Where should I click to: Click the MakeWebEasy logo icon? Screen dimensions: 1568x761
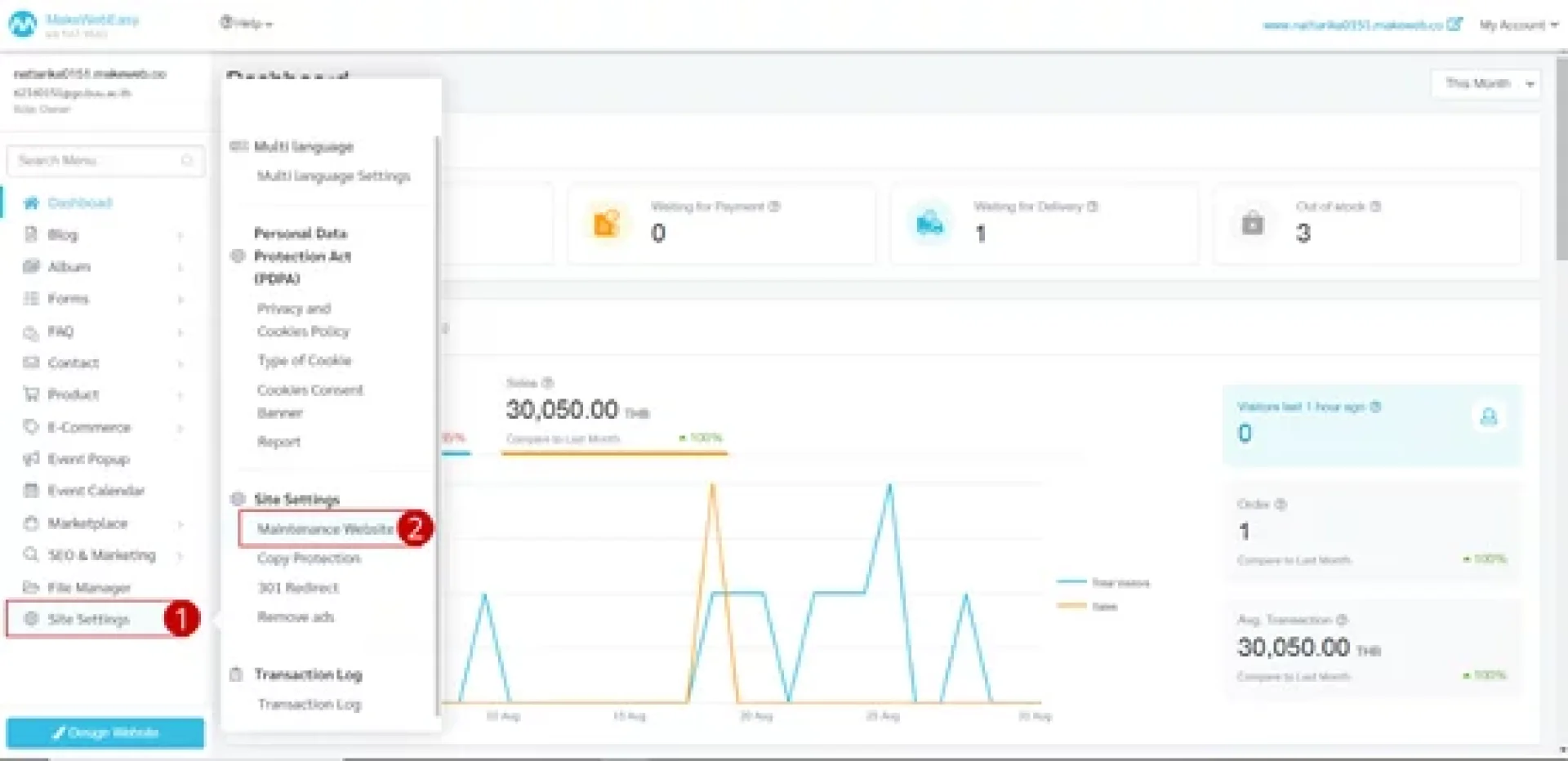pyautogui.click(x=22, y=24)
